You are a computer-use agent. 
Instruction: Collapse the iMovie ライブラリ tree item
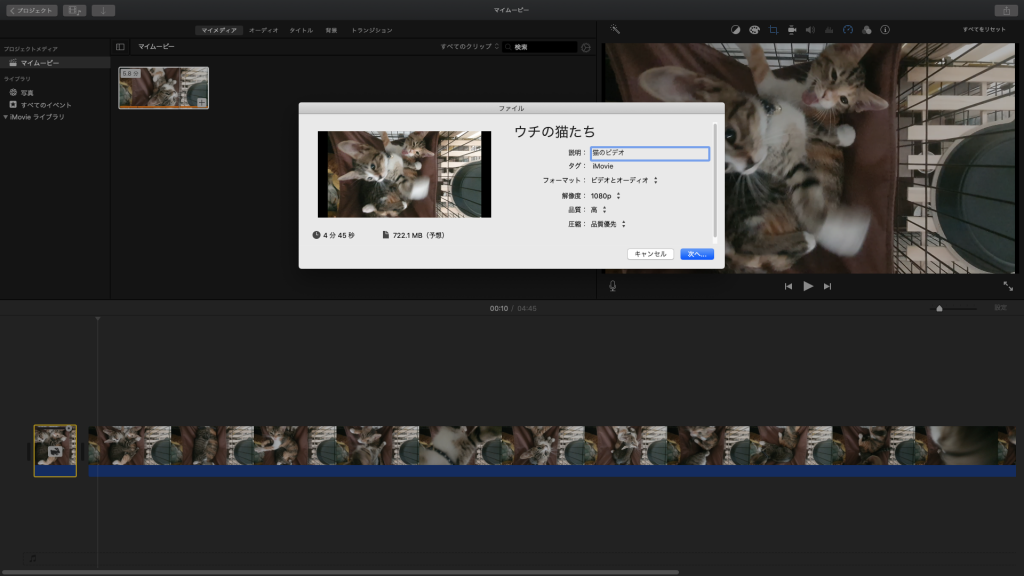(6, 117)
